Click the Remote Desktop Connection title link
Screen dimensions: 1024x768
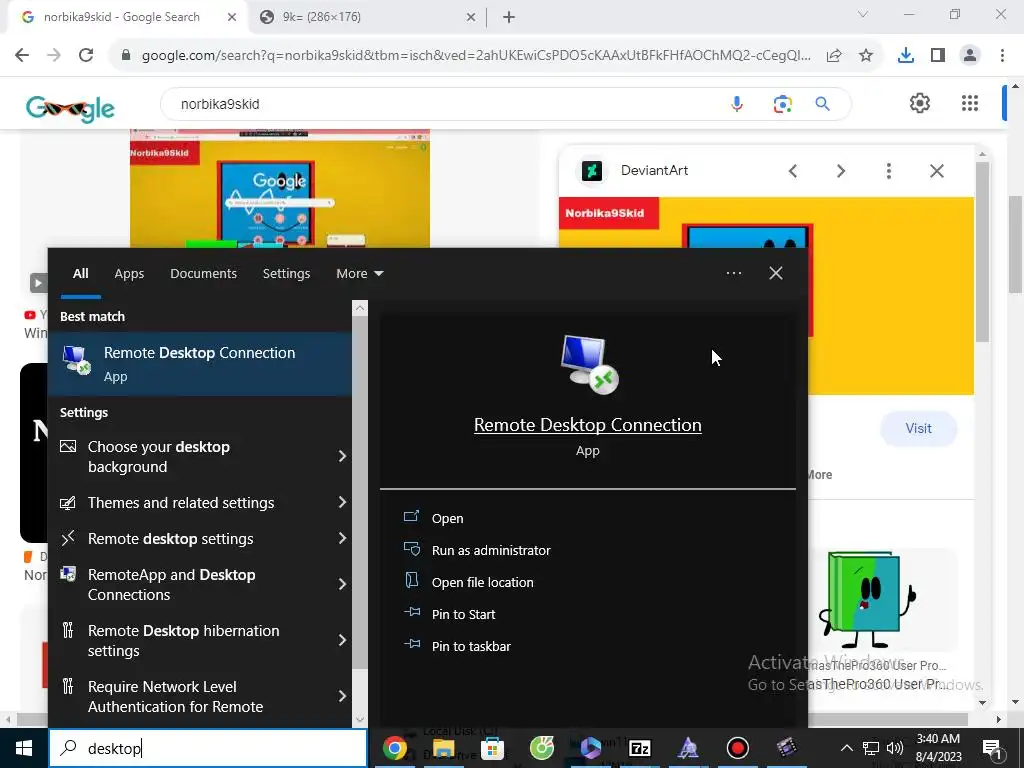pyautogui.click(x=588, y=425)
